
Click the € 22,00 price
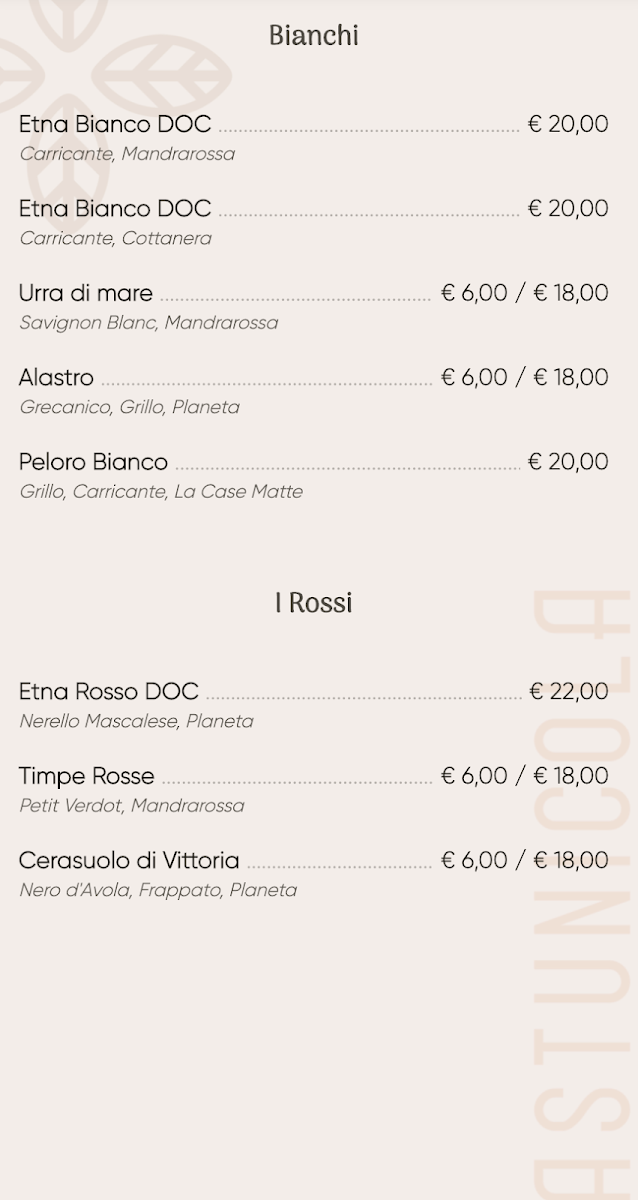tap(568, 691)
